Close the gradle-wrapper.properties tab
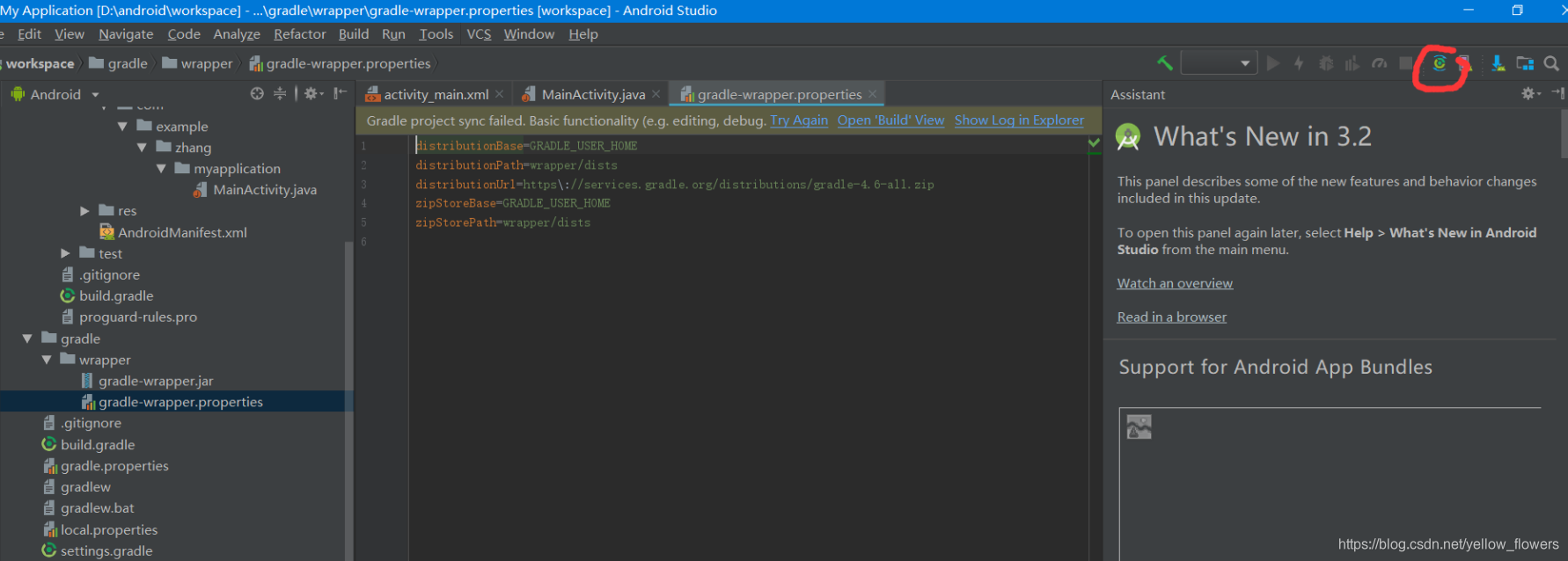 (x=873, y=94)
